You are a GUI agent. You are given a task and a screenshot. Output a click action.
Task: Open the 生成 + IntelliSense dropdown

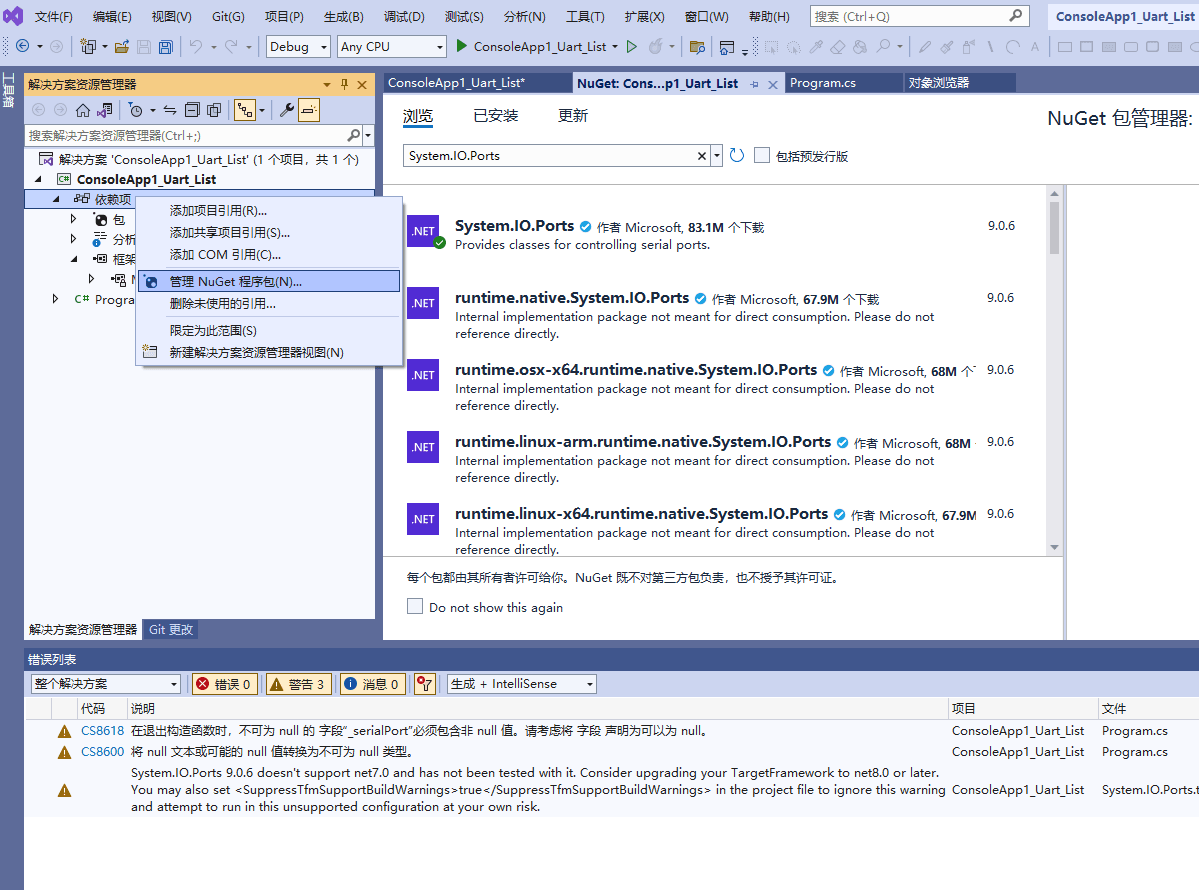pyautogui.click(x=522, y=684)
